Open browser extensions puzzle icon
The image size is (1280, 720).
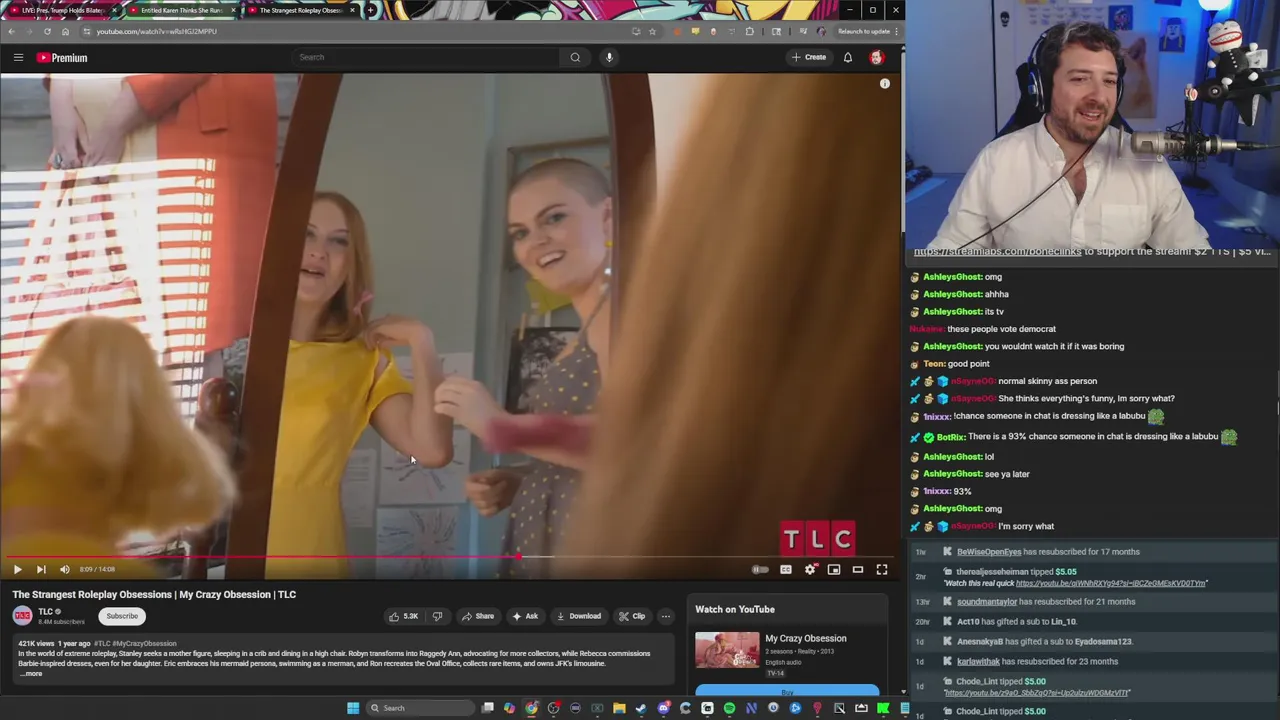click(749, 31)
